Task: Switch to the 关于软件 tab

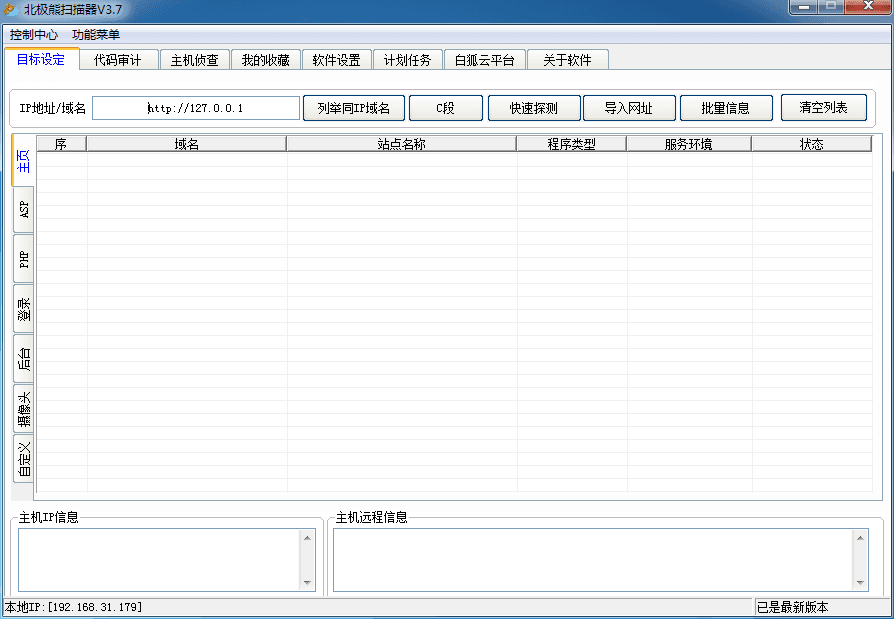Action: [567, 60]
